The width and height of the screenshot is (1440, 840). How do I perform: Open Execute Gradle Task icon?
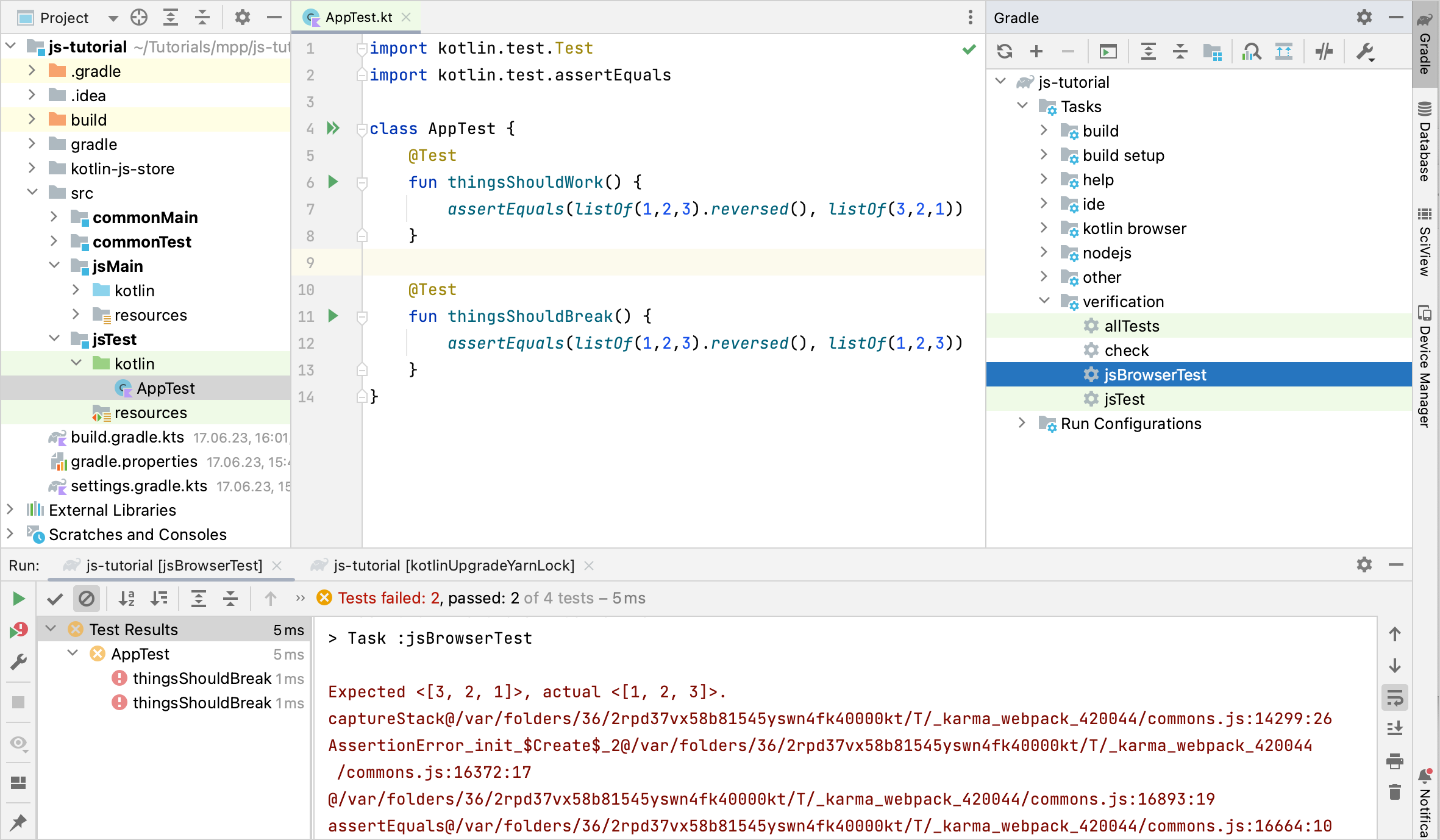pos(1108,52)
